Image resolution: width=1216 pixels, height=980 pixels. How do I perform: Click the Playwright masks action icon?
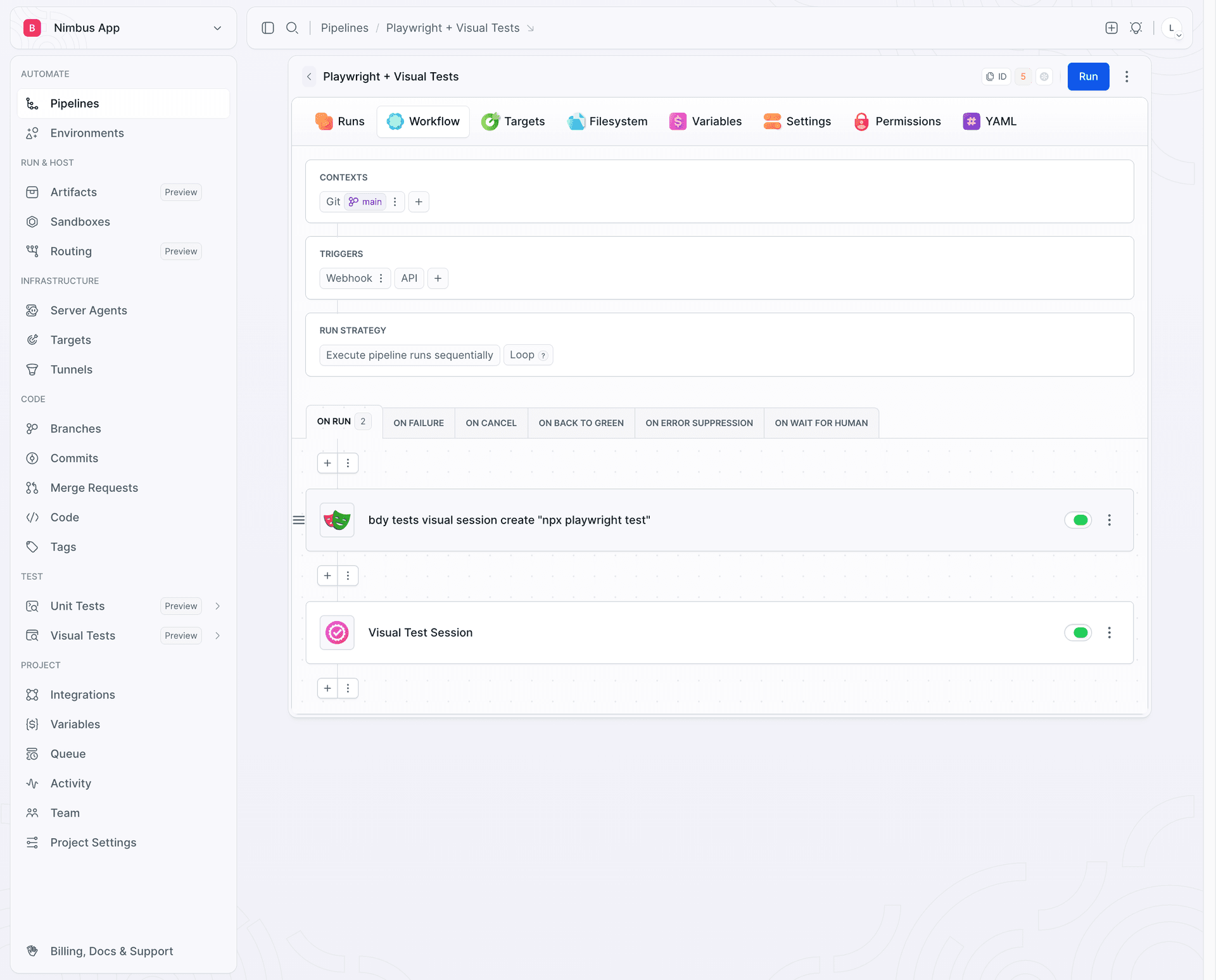[337, 520]
